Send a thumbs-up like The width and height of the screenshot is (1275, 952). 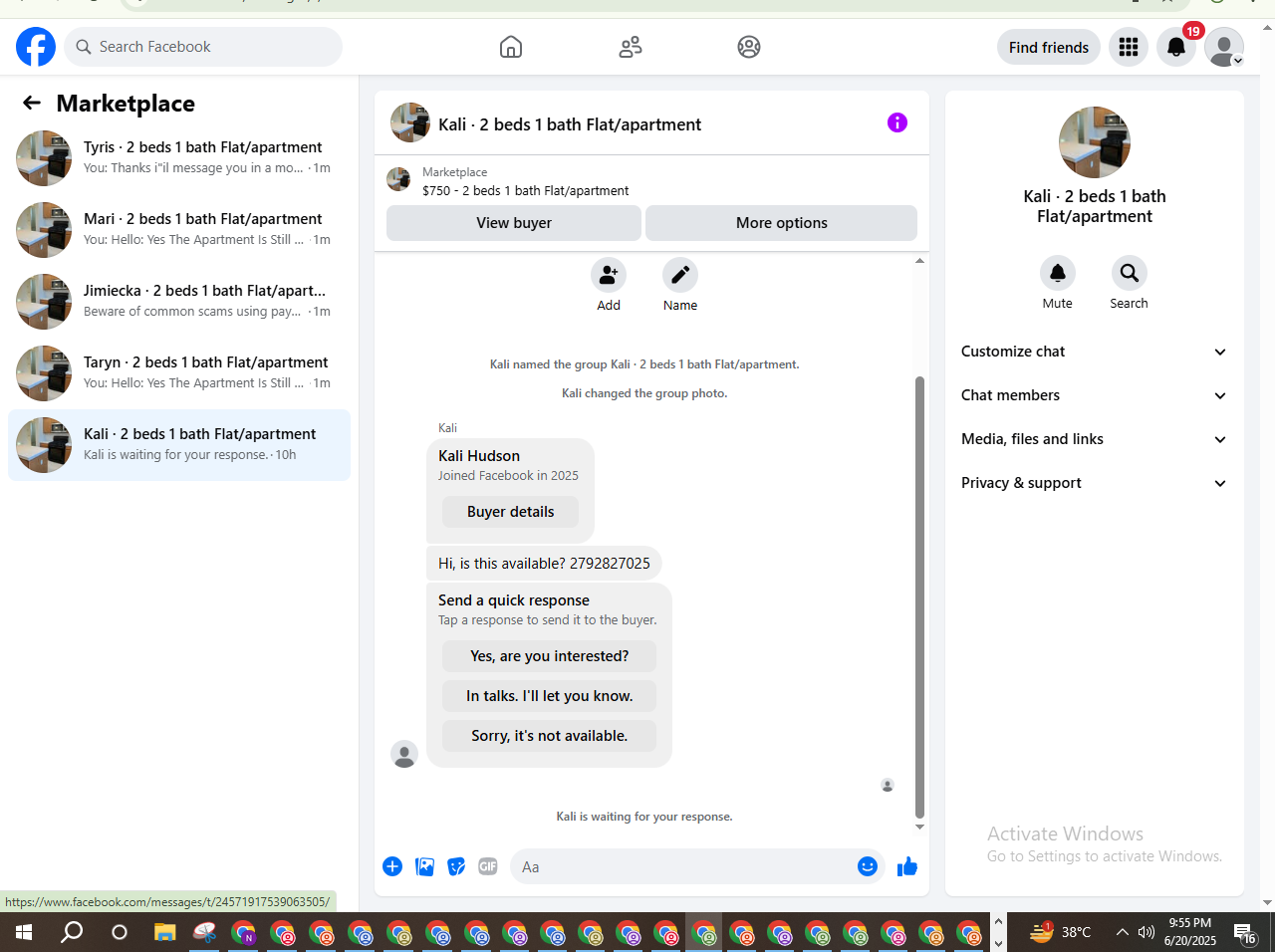click(x=907, y=866)
